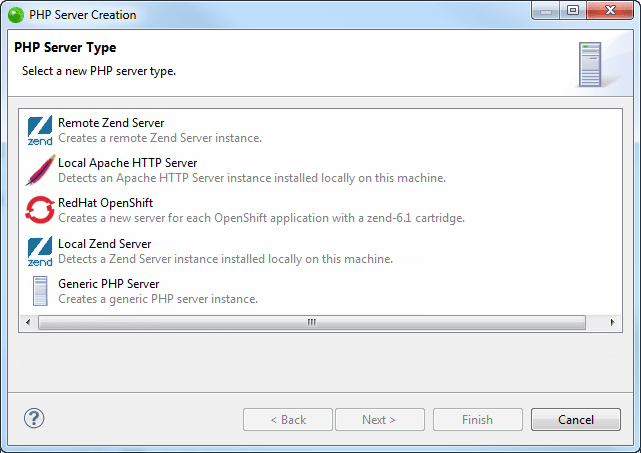Click the Zend logo beside Local Zend Server
Image resolution: width=641 pixels, height=453 pixels.
coord(40,251)
